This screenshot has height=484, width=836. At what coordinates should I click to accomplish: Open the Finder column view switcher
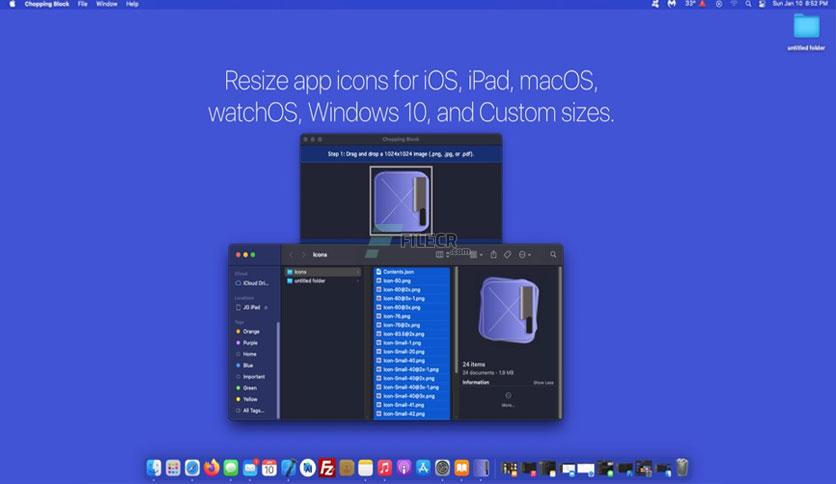point(442,255)
